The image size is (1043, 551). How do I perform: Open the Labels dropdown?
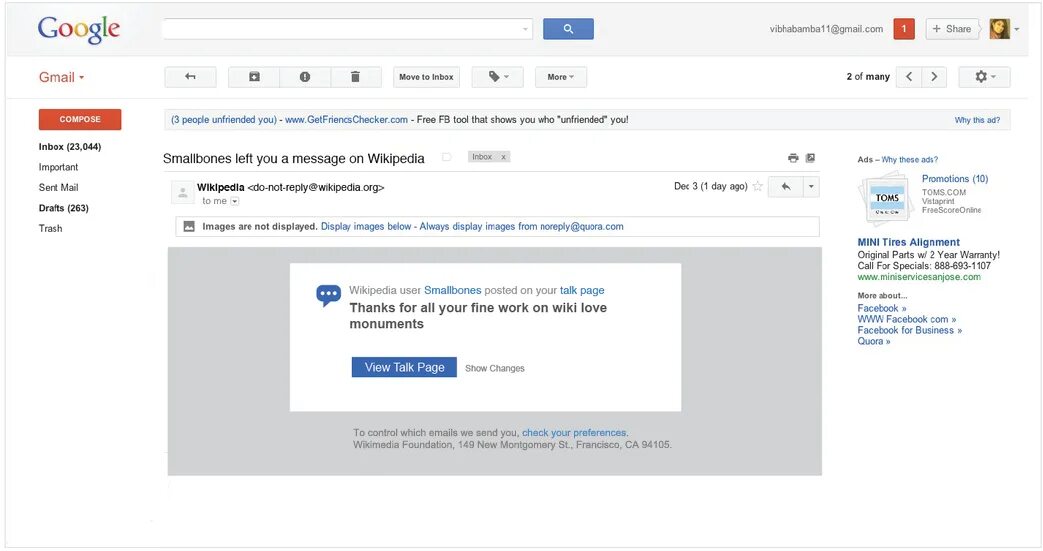(497, 77)
